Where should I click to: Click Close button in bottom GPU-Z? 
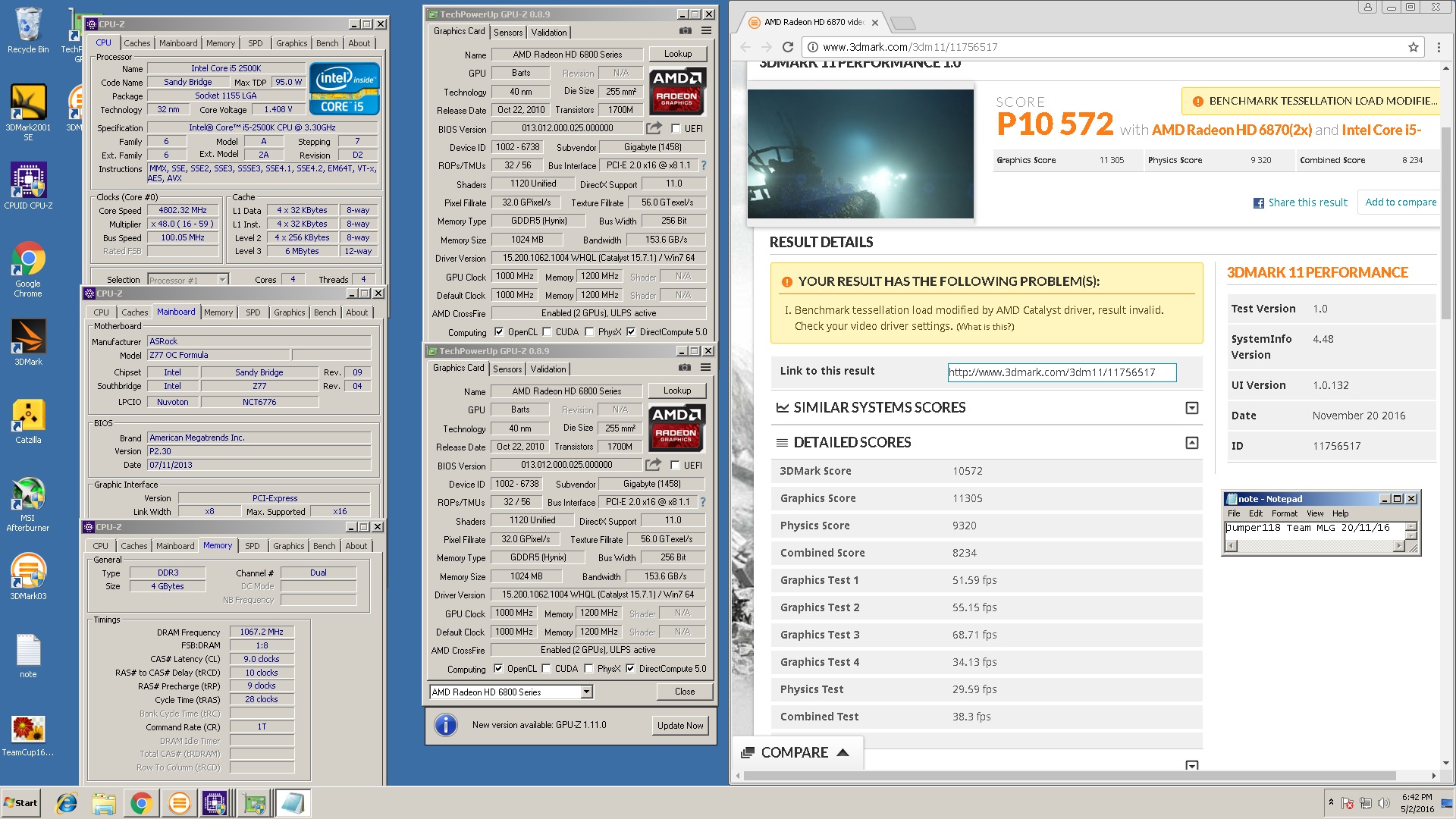coord(685,692)
